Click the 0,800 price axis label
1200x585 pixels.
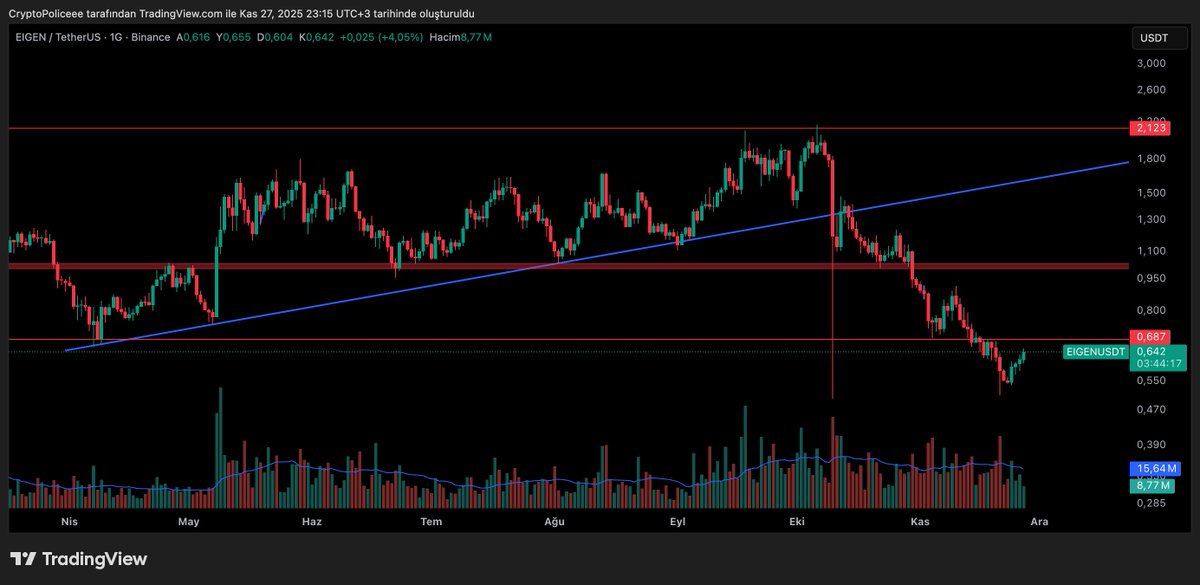pyautogui.click(x=1152, y=311)
